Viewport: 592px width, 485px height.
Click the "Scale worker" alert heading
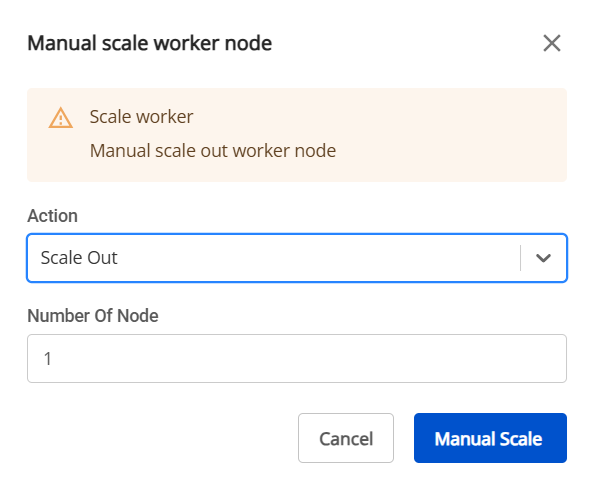pyautogui.click(x=141, y=117)
